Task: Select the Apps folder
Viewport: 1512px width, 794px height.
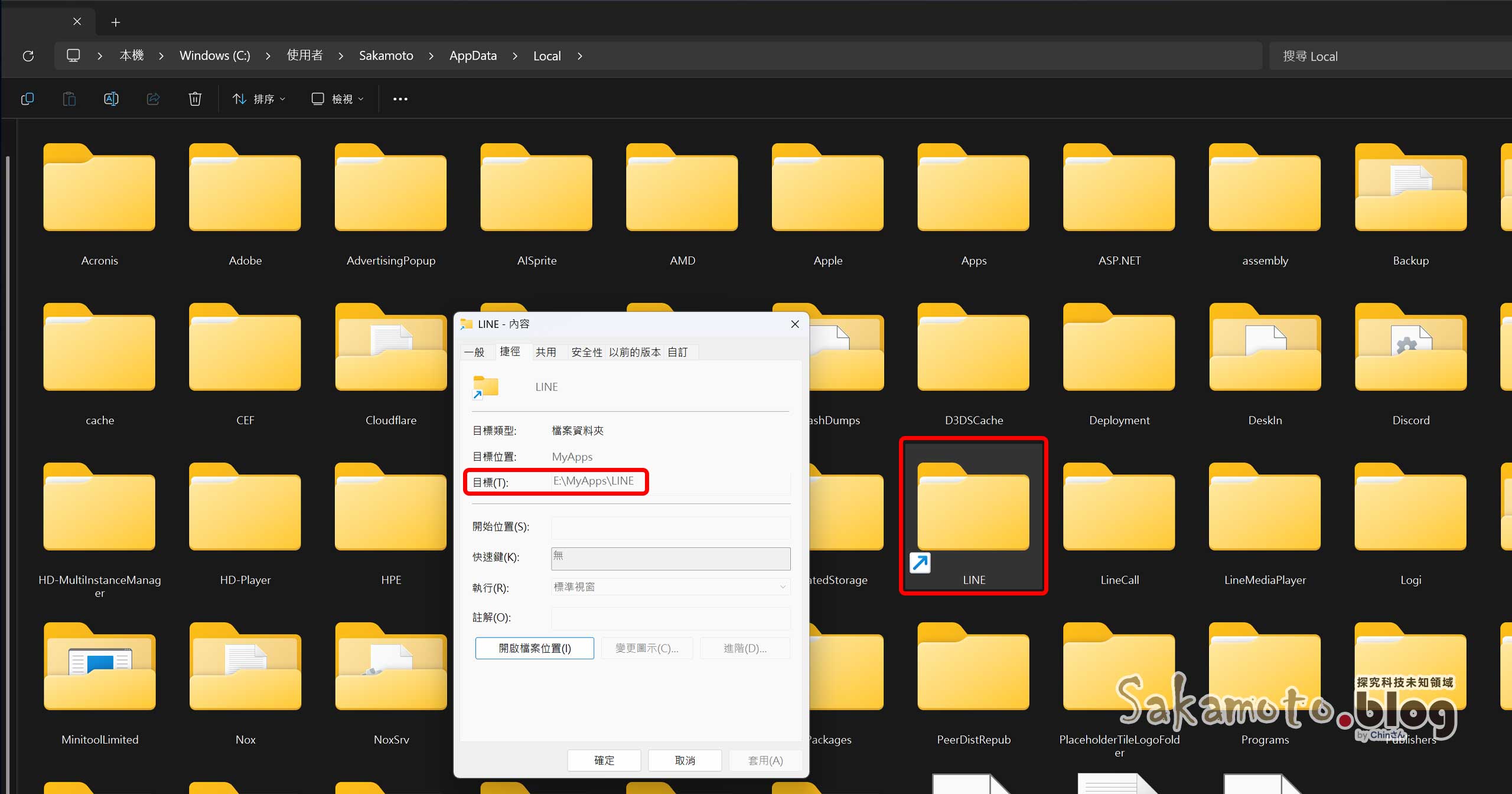Action: pyautogui.click(x=973, y=204)
